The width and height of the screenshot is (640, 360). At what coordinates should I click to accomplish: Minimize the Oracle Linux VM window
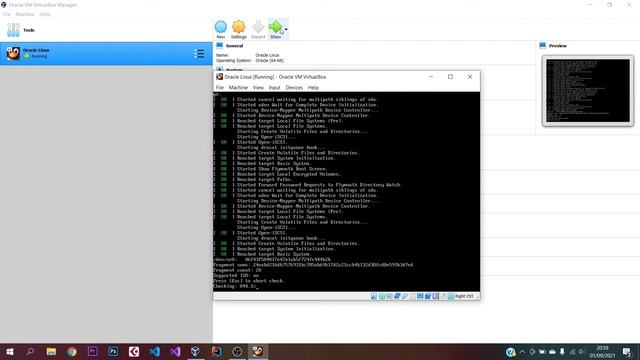431,77
